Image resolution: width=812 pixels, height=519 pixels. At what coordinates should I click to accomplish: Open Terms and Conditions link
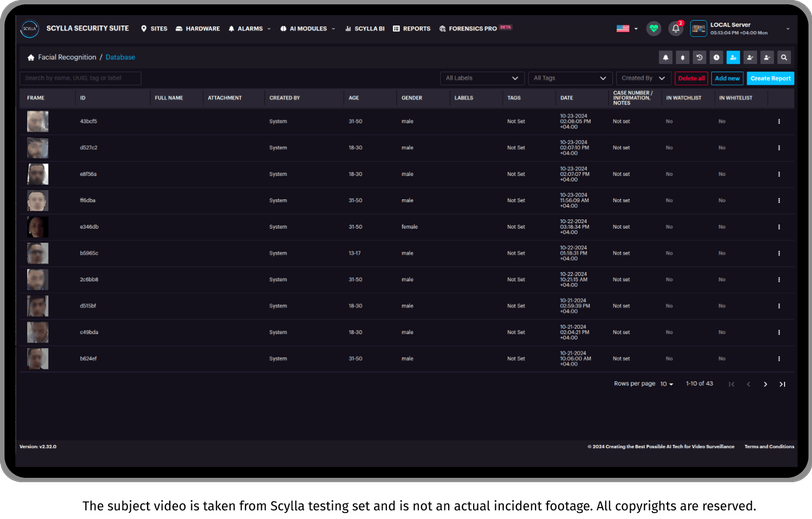[769, 446]
